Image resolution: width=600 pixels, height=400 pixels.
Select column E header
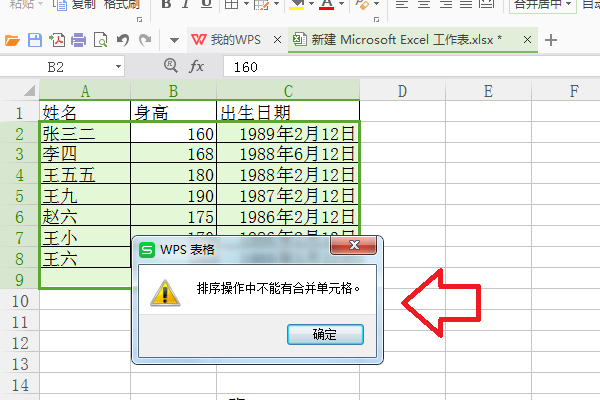coord(488,91)
